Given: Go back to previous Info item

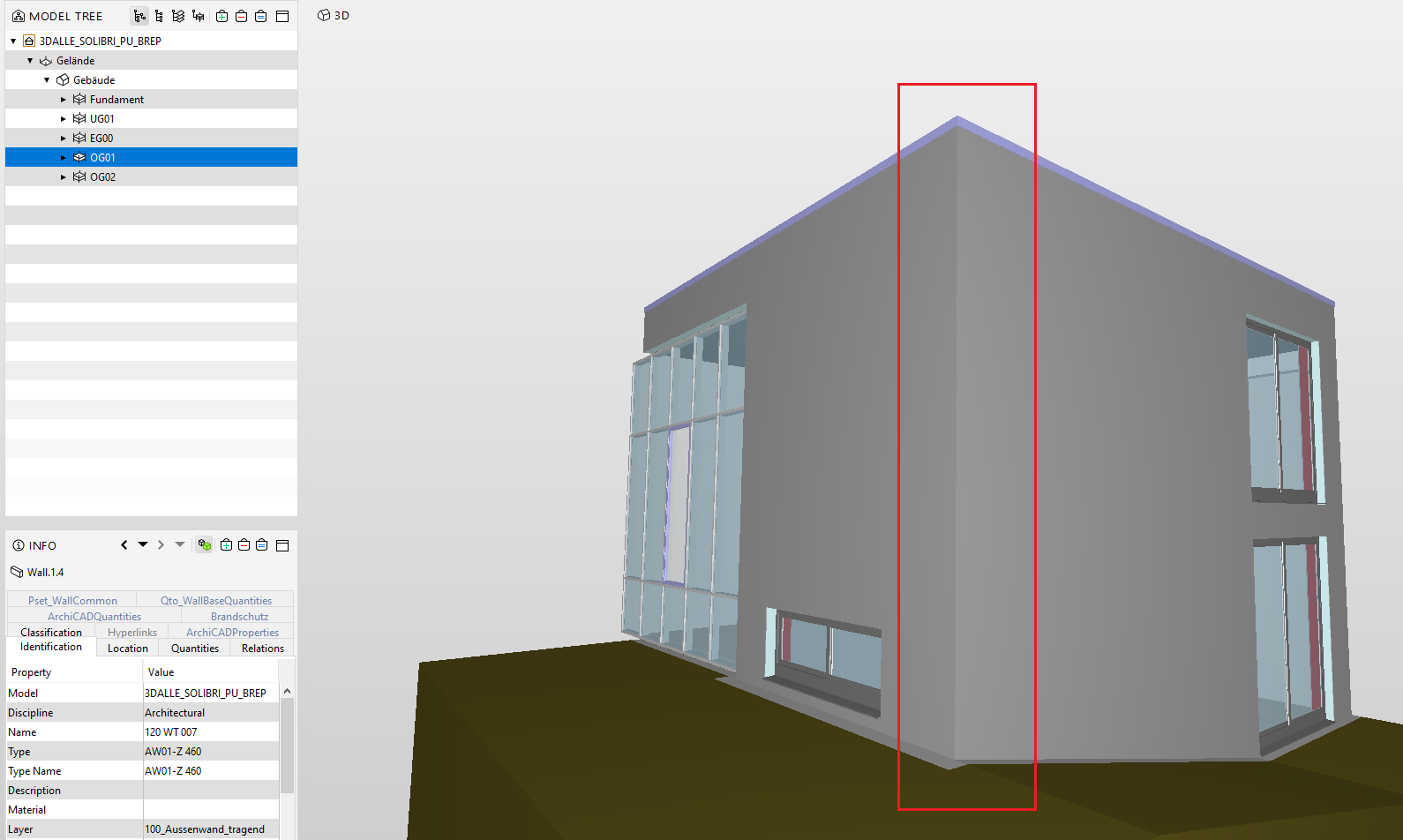Looking at the screenshot, I should (x=124, y=545).
